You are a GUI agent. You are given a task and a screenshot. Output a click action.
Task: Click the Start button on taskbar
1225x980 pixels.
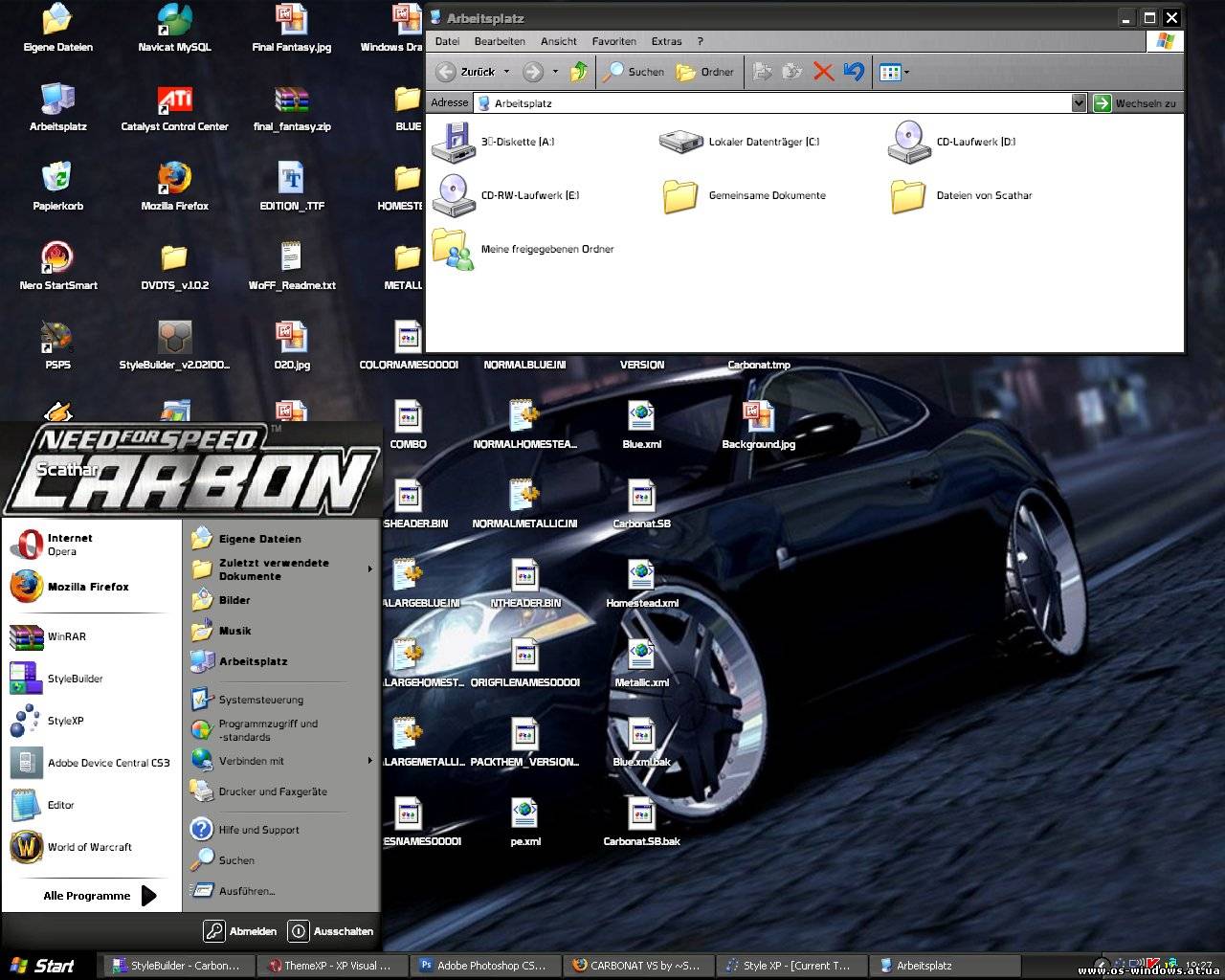click(42, 966)
